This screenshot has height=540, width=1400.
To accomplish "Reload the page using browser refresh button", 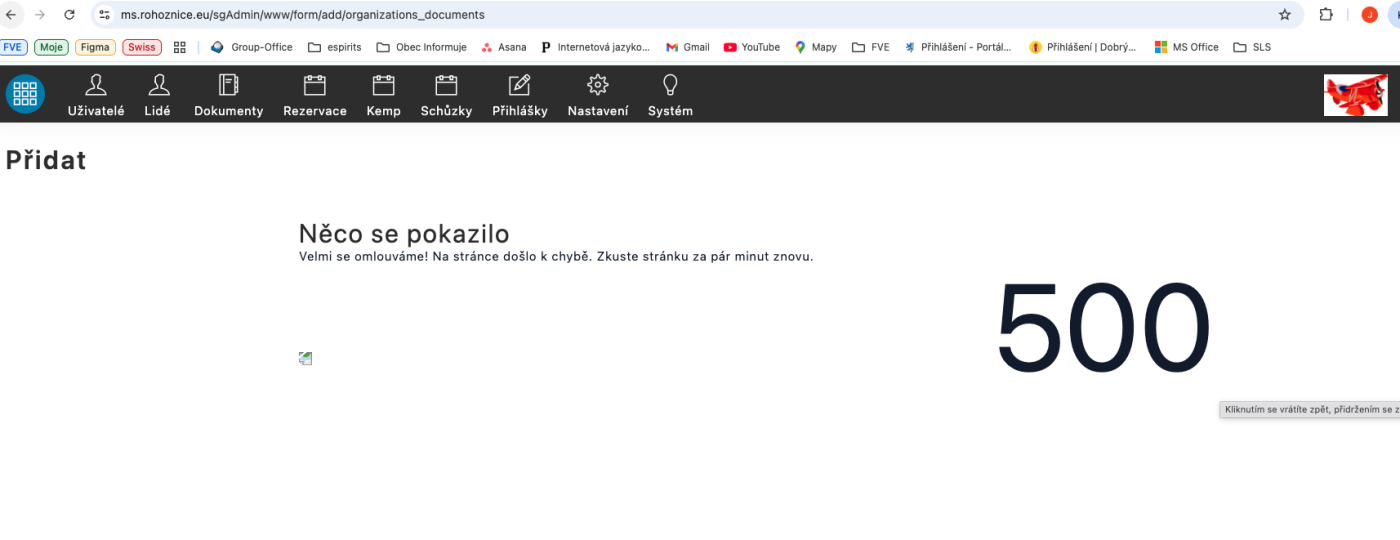I will pos(69,15).
